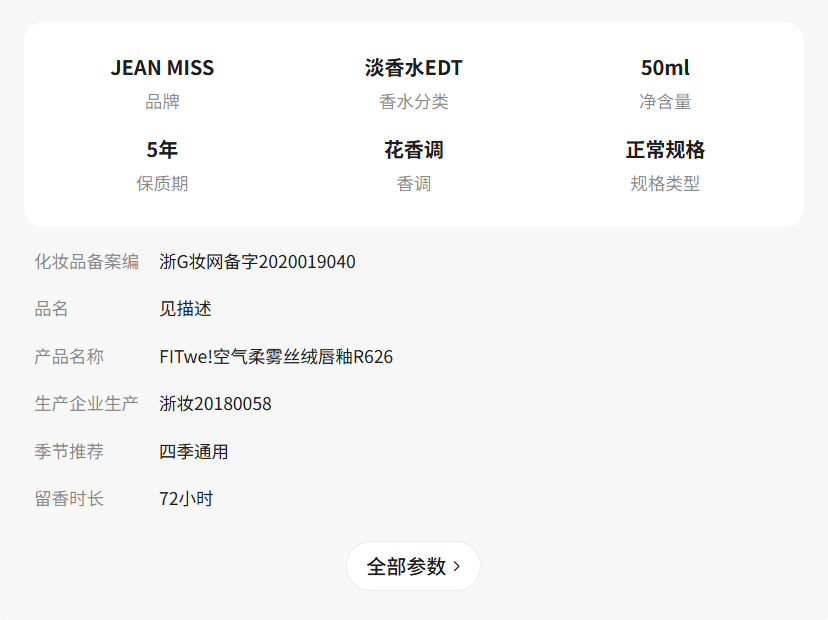Viewport: 828px width, 620px height.
Task: Click the 净含量 label text
Action: (x=665, y=102)
